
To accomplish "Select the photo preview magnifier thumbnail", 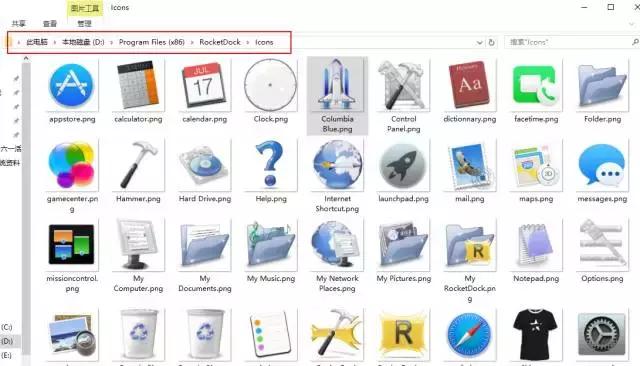I will [72, 335].
